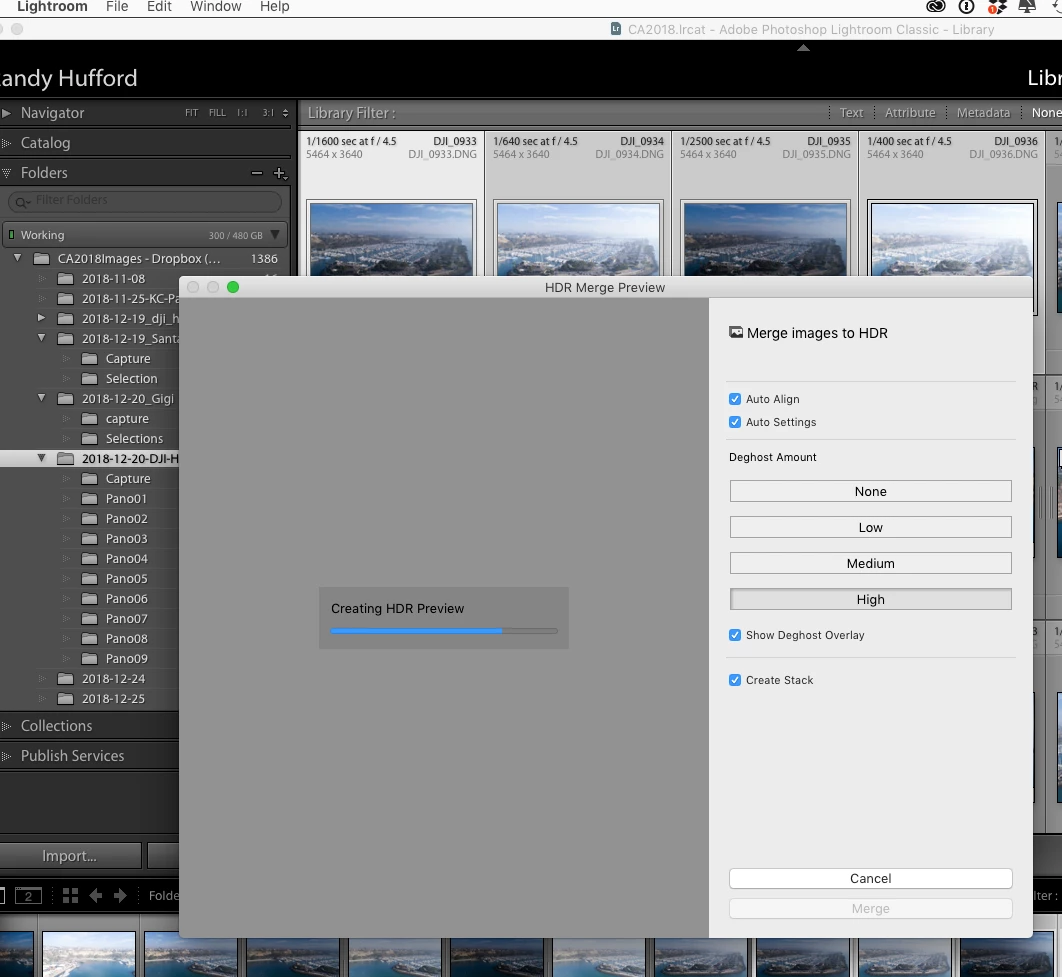This screenshot has height=977, width=1062.
Task: Click Cancel in HDR Merge Preview
Action: 870,878
